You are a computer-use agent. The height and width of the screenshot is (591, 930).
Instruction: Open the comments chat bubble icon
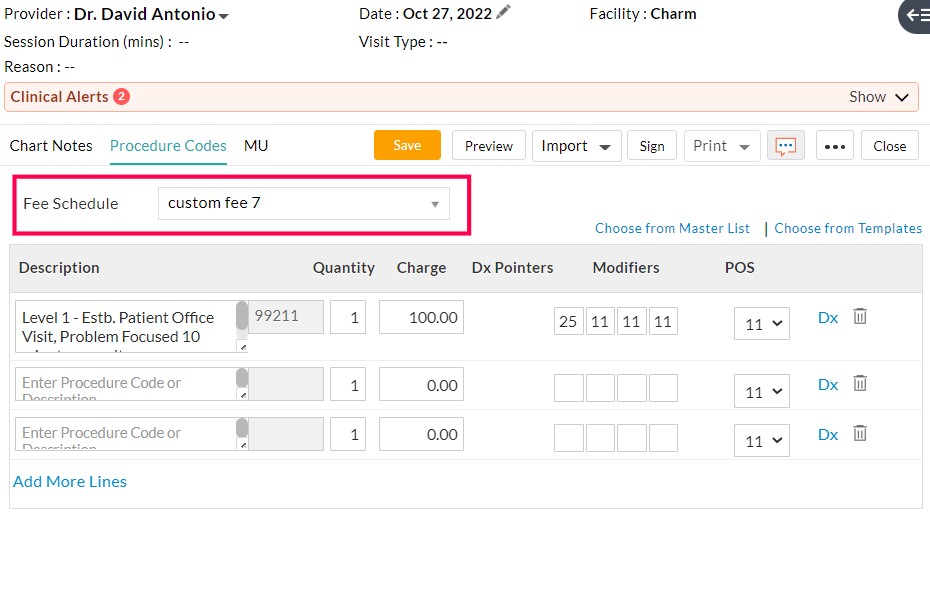pos(786,145)
